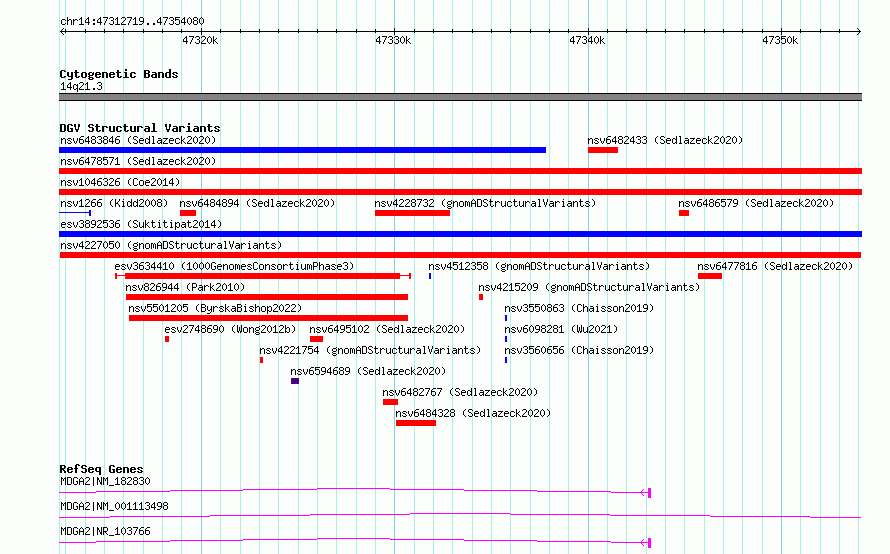Click the small red bar of nsv6486579
This screenshot has height=554, width=890.
[x=684, y=213]
